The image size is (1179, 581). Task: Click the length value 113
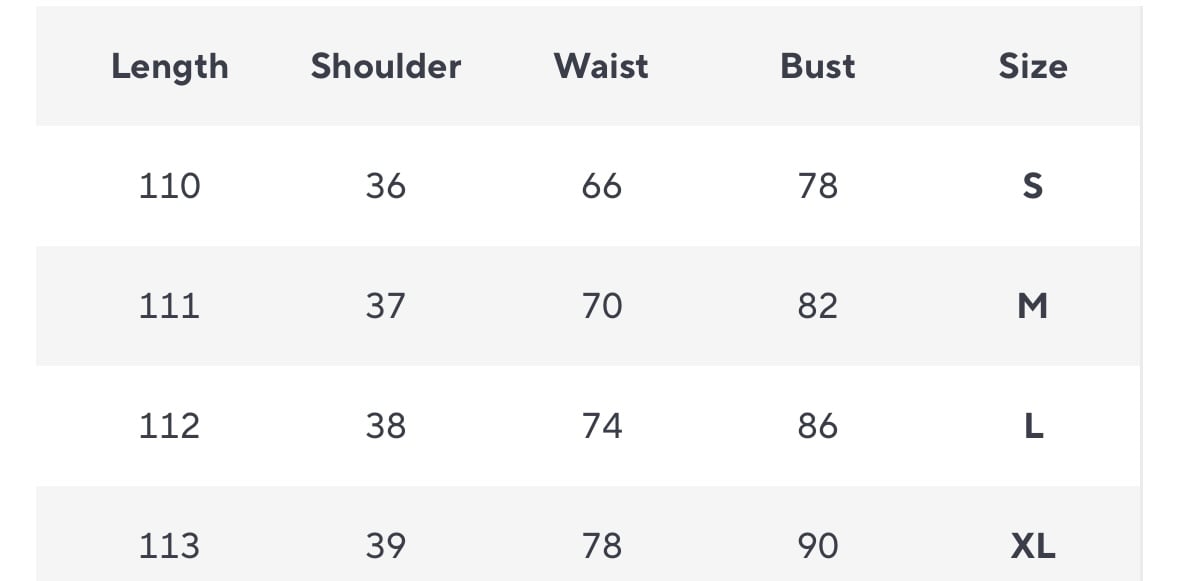(169, 546)
